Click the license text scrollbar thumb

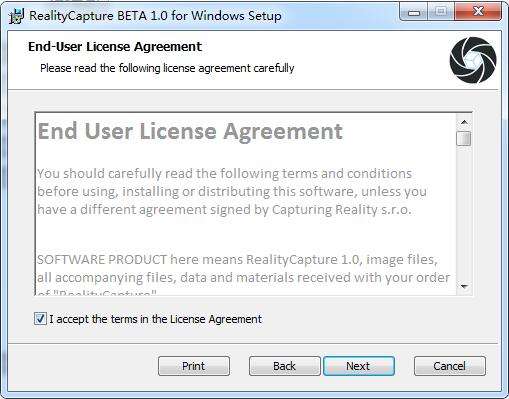[464, 139]
